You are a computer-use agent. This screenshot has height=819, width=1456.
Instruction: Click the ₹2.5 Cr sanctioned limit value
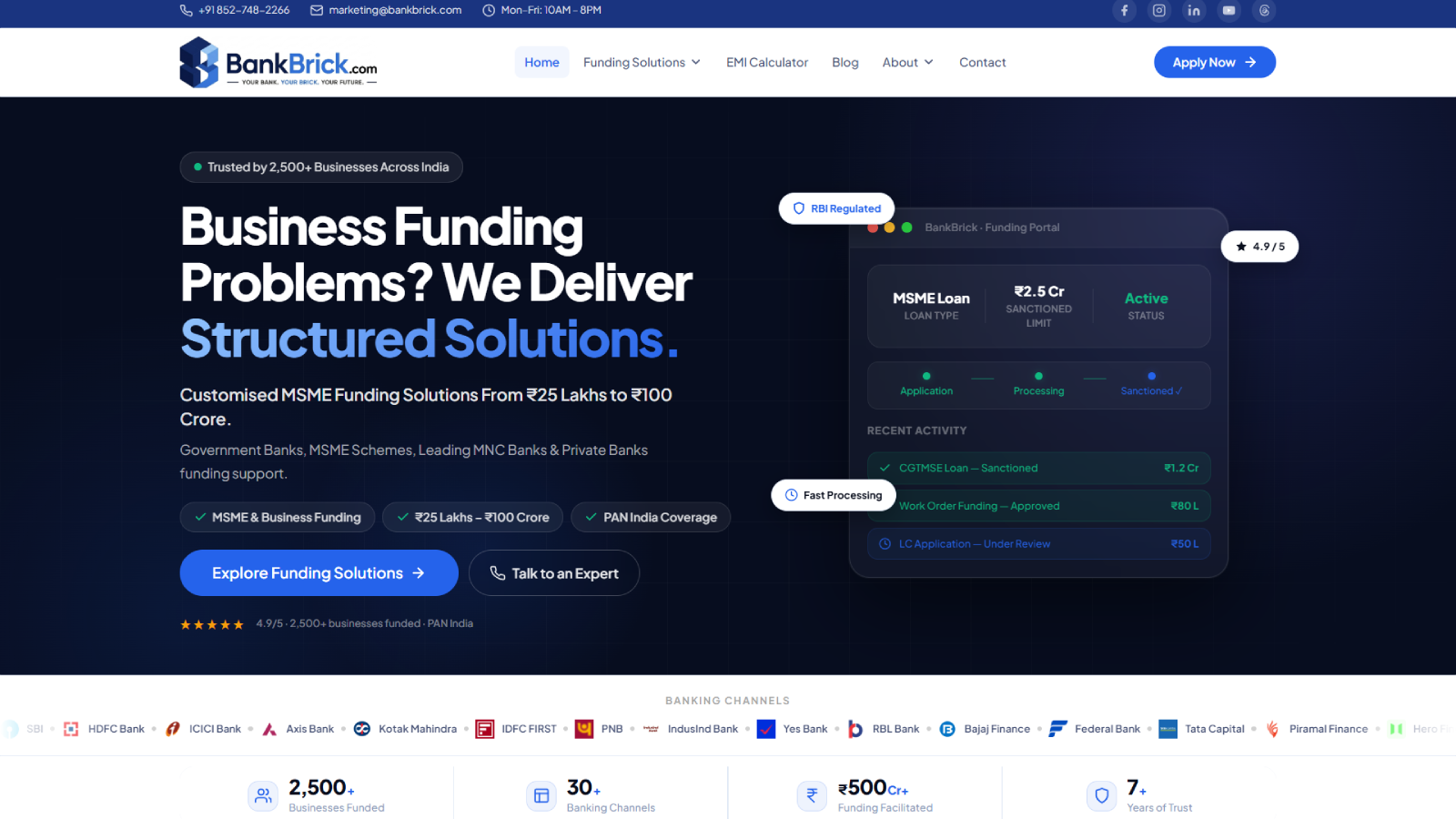click(1038, 291)
